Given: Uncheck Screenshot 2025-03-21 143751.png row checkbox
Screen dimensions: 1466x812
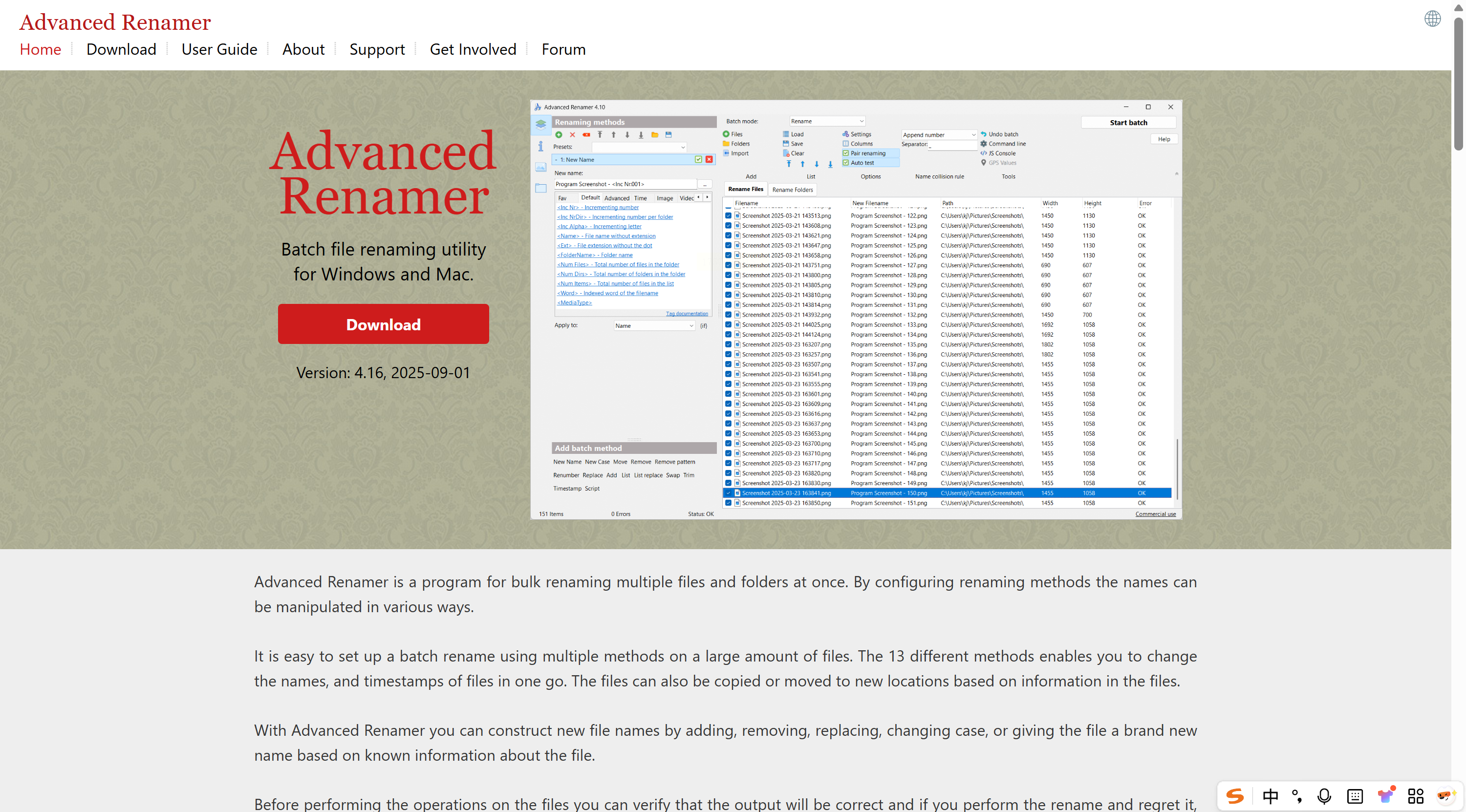Looking at the screenshot, I should click(x=729, y=266).
